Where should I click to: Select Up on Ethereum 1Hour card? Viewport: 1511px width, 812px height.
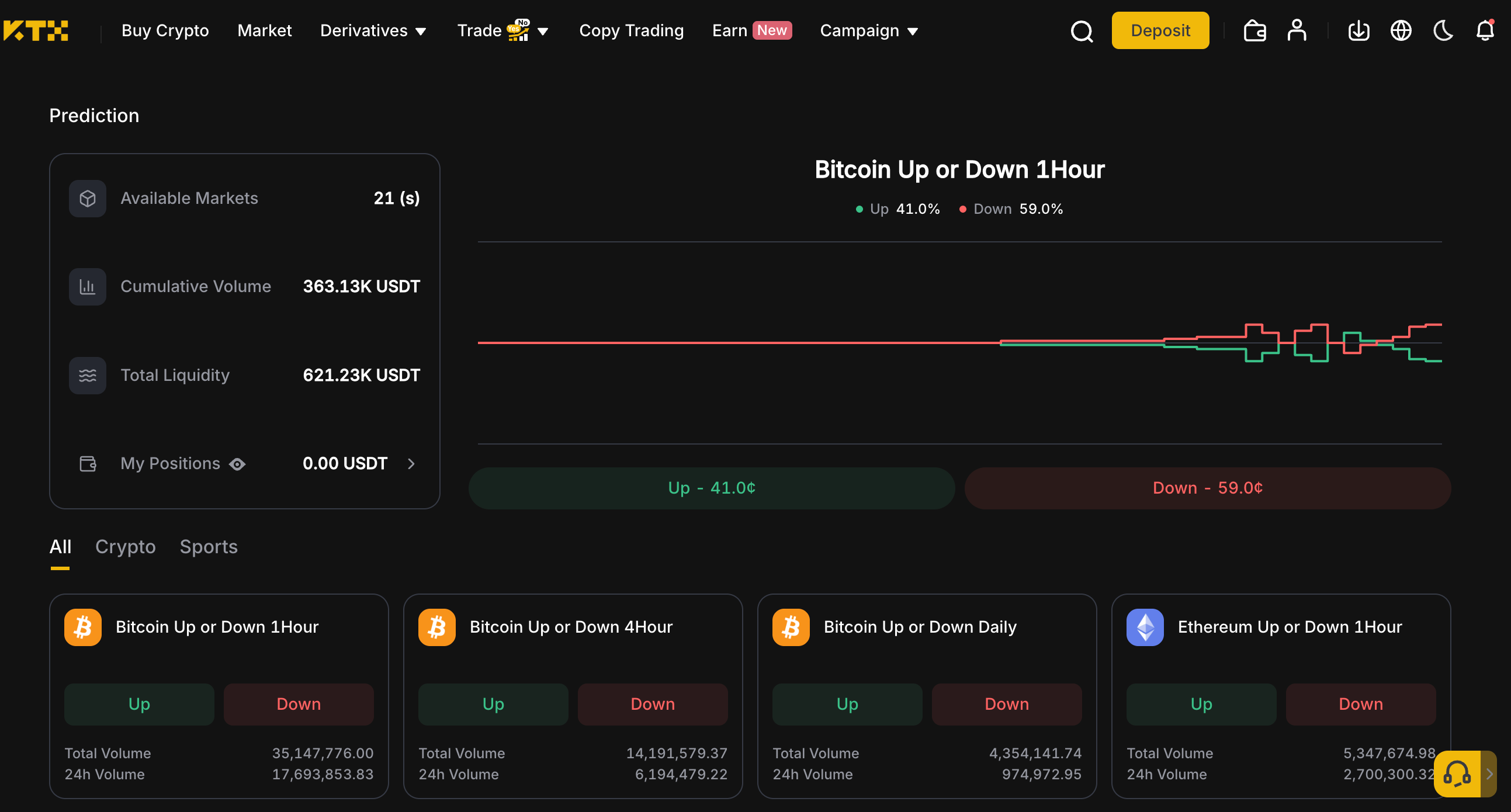(1201, 704)
